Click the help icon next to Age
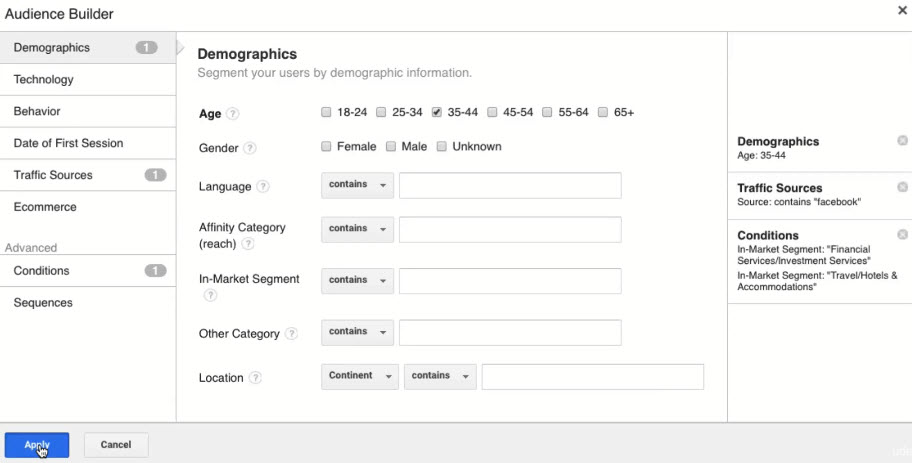 click(x=233, y=114)
